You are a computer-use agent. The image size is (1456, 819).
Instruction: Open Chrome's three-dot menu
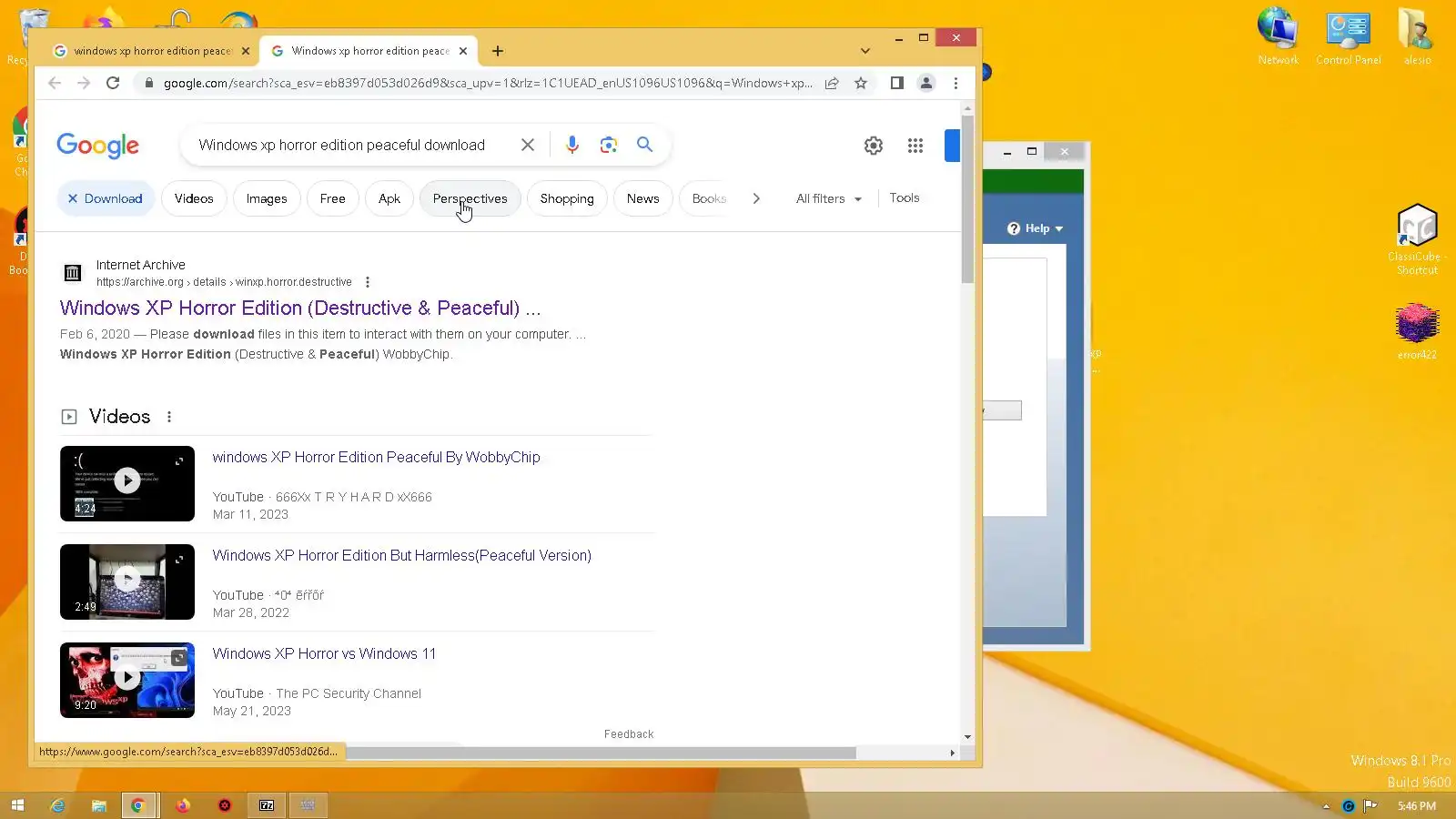955,83
